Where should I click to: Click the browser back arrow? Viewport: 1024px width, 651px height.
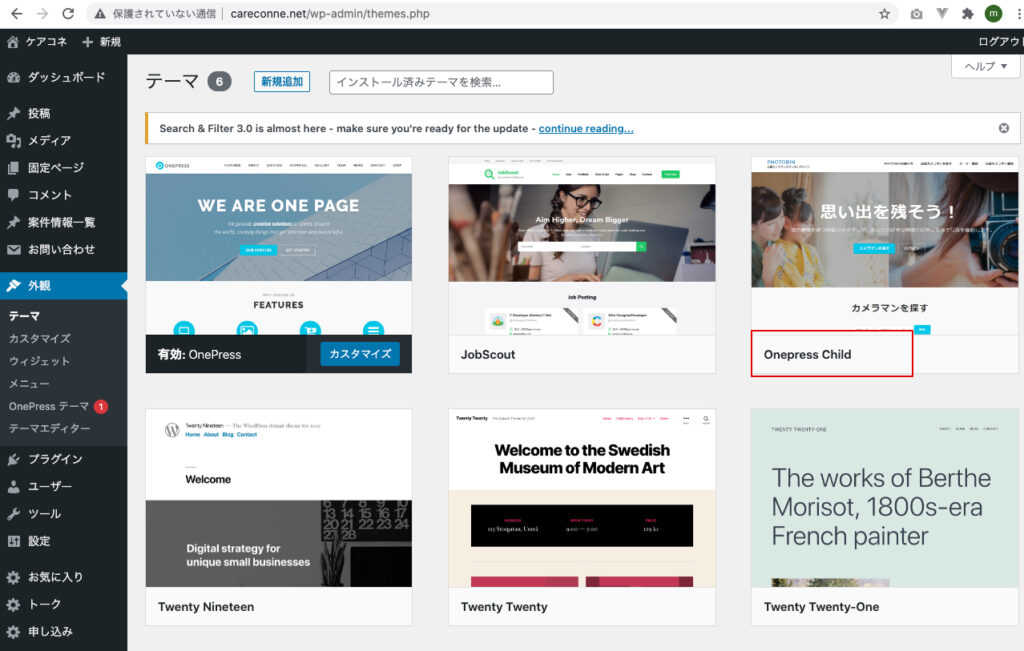16,14
